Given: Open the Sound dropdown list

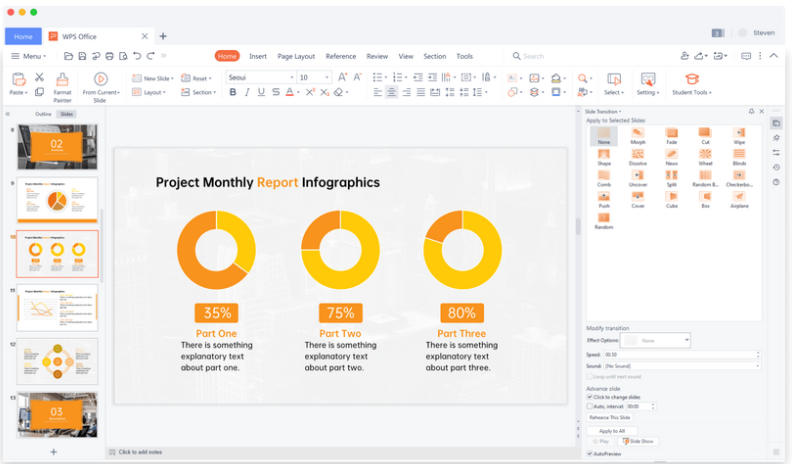Looking at the screenshot, I should tap(757, 366).
